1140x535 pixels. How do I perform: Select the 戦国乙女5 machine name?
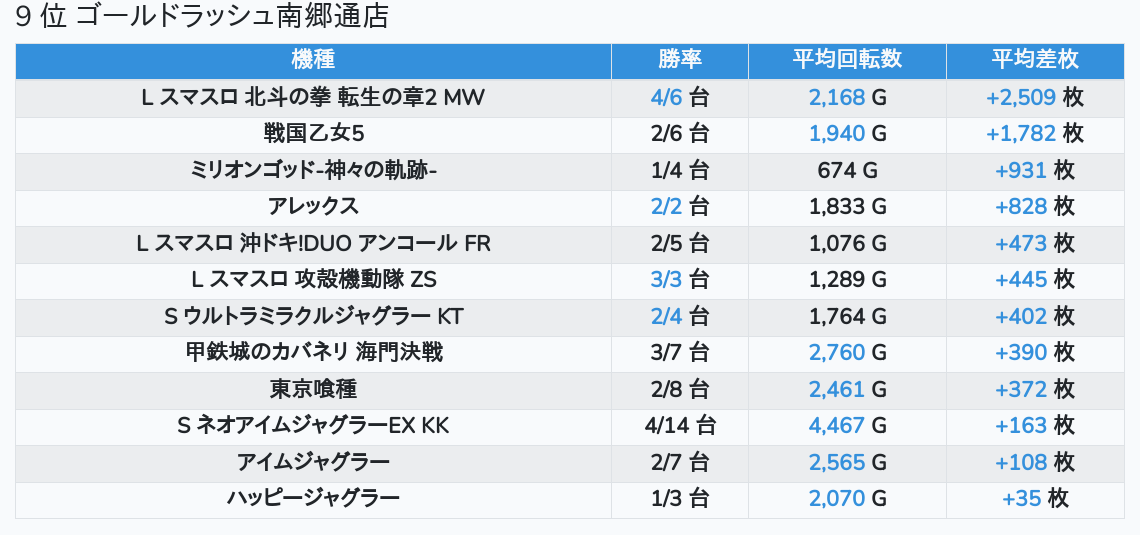click(x=313, y=134)
